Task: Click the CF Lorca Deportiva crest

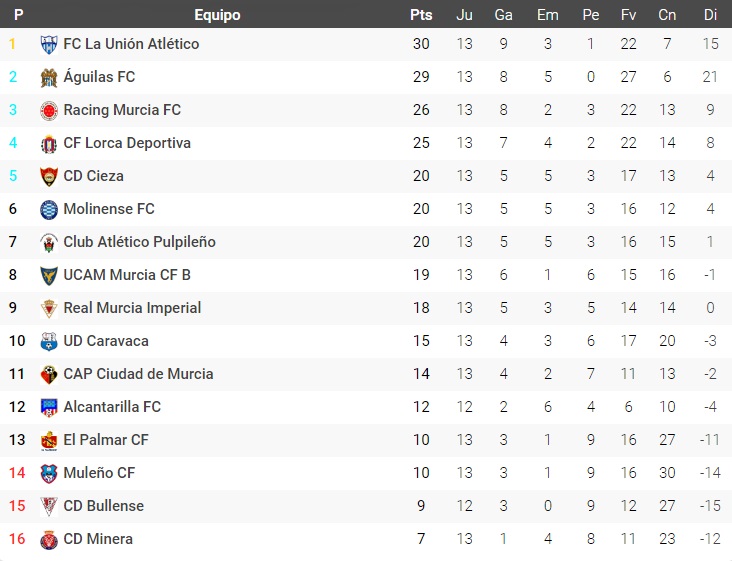Action: [49, 144]
